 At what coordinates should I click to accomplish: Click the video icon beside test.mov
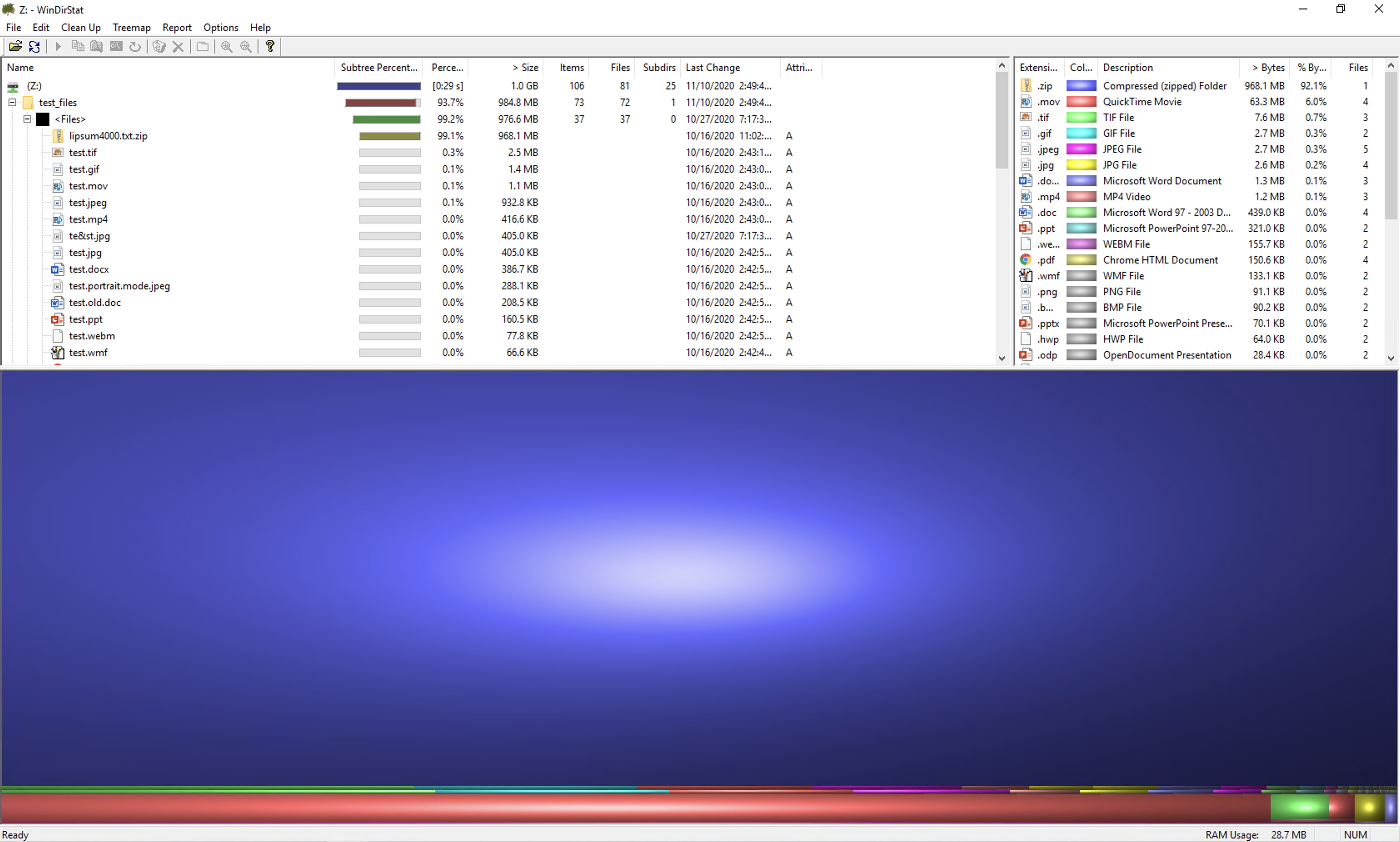coord(57,186)
